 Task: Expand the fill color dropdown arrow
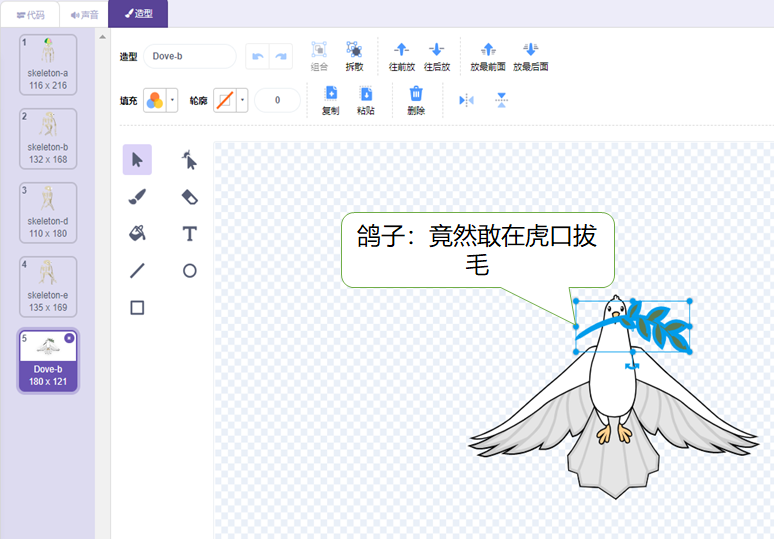[x=172, y=100]
